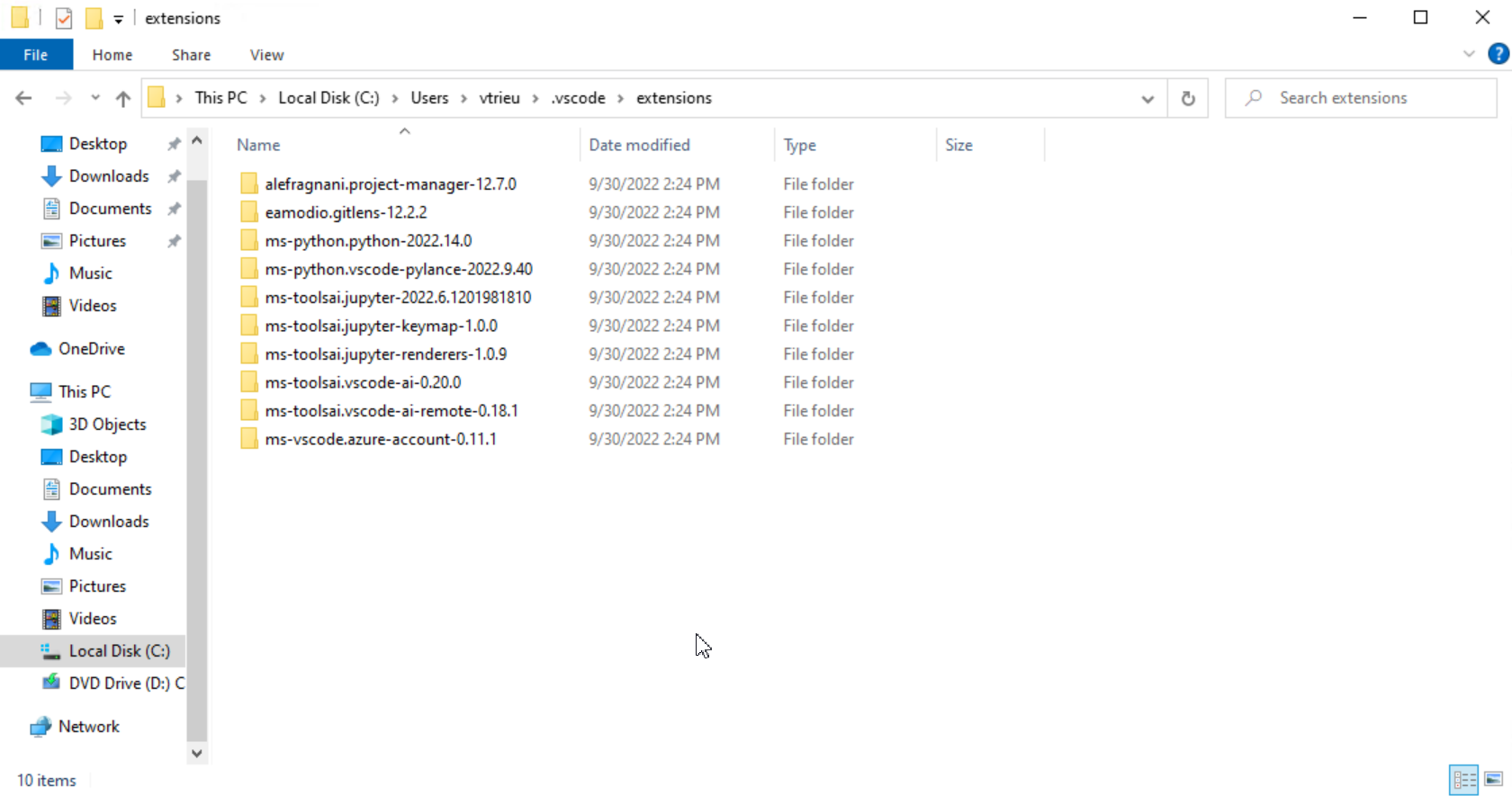Click the gitlens folder icon
Viewport: 1512px width, 796px height.
249,212
